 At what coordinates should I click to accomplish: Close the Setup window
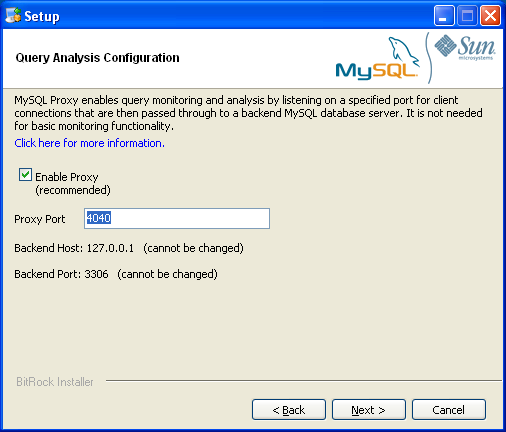(490, 16)
